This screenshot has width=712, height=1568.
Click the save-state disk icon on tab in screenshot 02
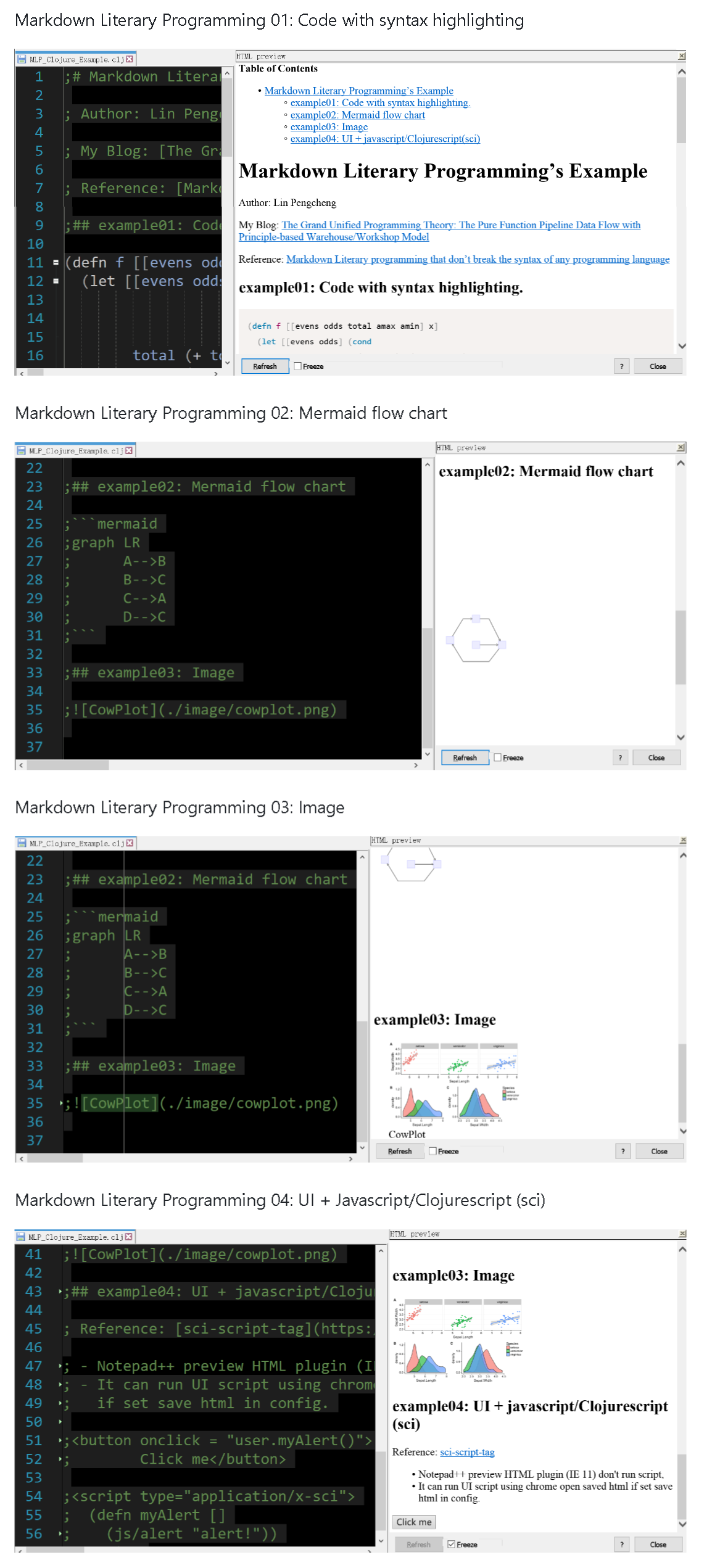point(22,450)
